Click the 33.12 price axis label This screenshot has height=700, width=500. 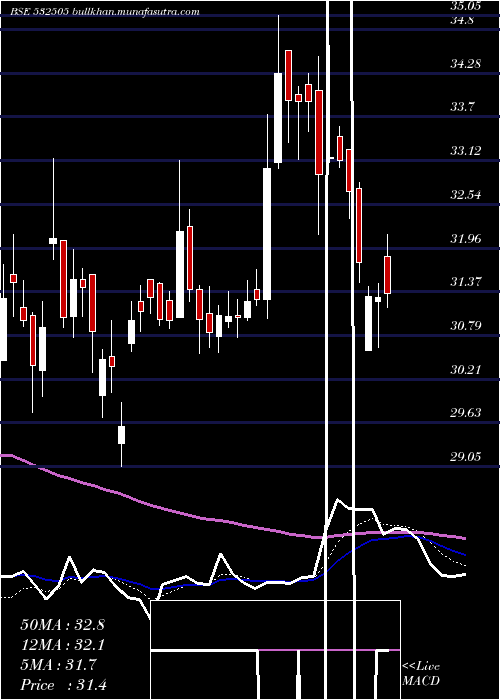point(466,151)
